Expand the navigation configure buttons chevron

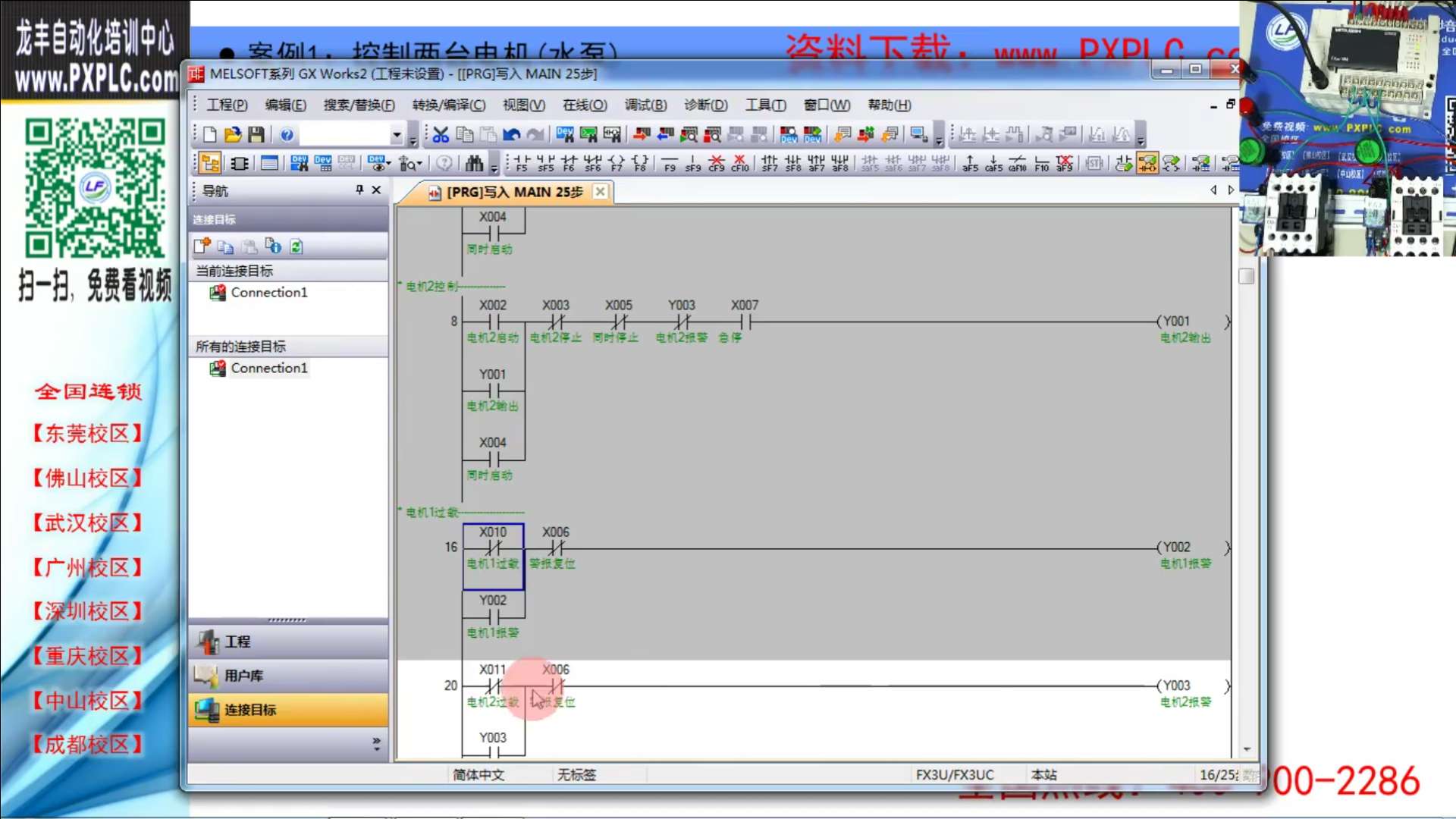coord(376,744)
